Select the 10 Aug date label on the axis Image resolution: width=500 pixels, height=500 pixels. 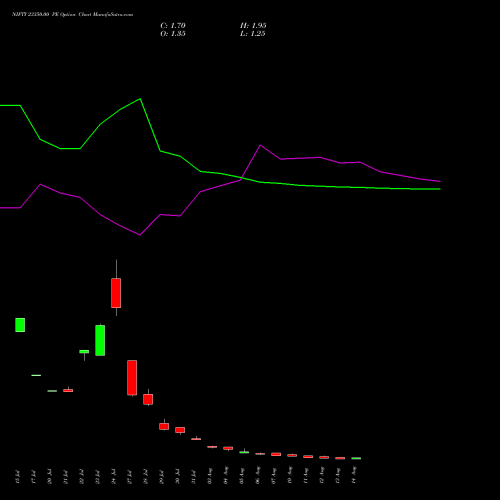pos(290,476)
